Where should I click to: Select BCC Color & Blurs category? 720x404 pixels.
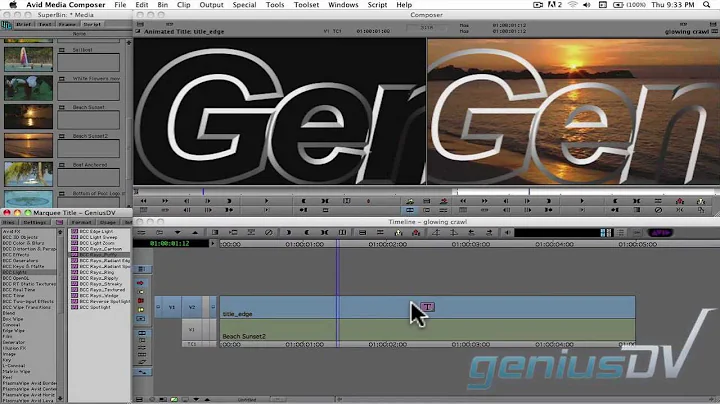(x=23, y=243)
